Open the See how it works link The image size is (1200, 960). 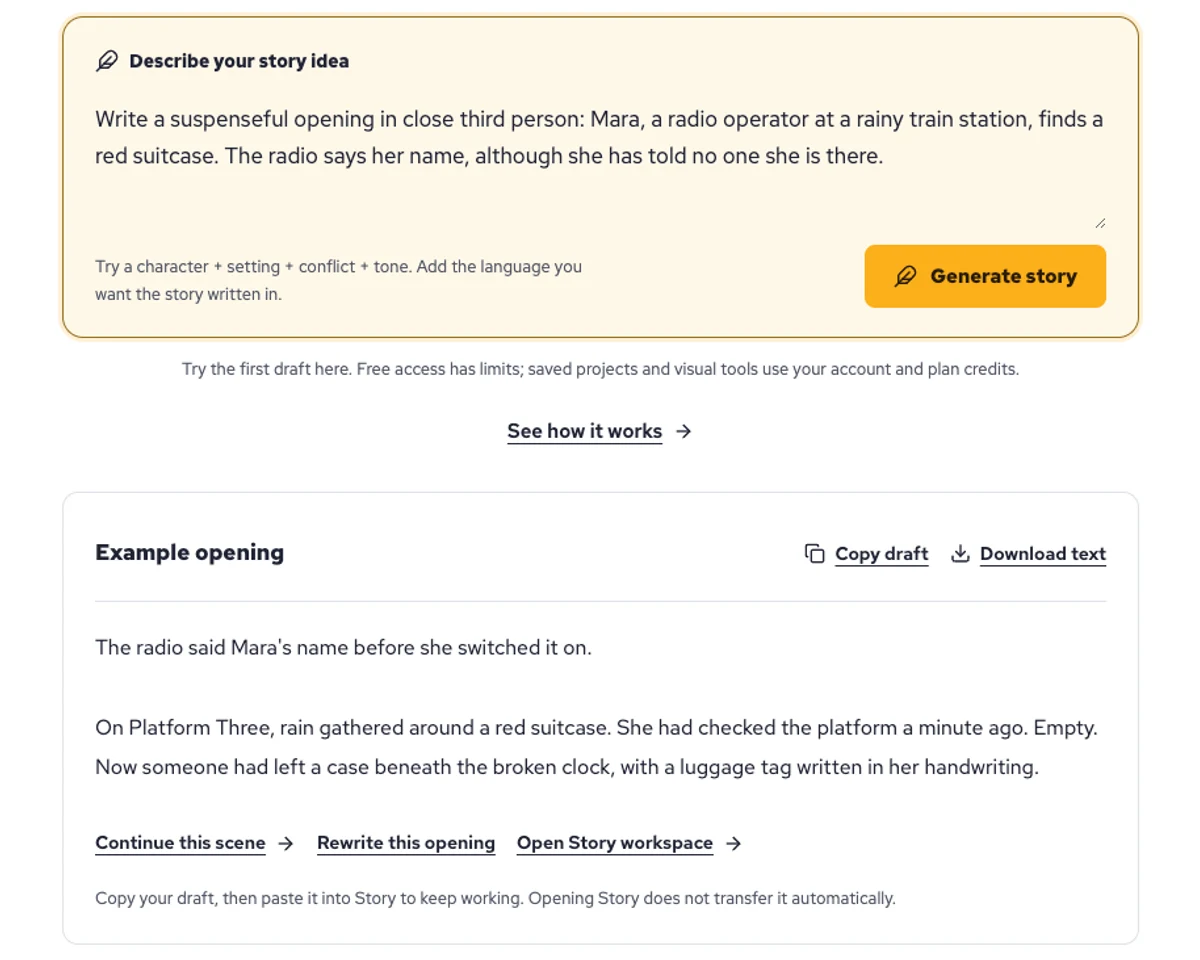[584, 431]
